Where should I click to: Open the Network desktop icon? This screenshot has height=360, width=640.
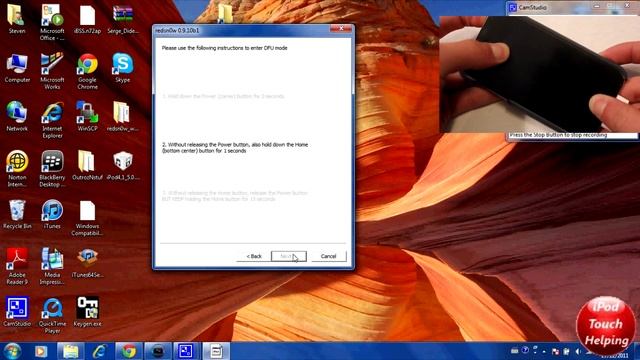point(17,116)
